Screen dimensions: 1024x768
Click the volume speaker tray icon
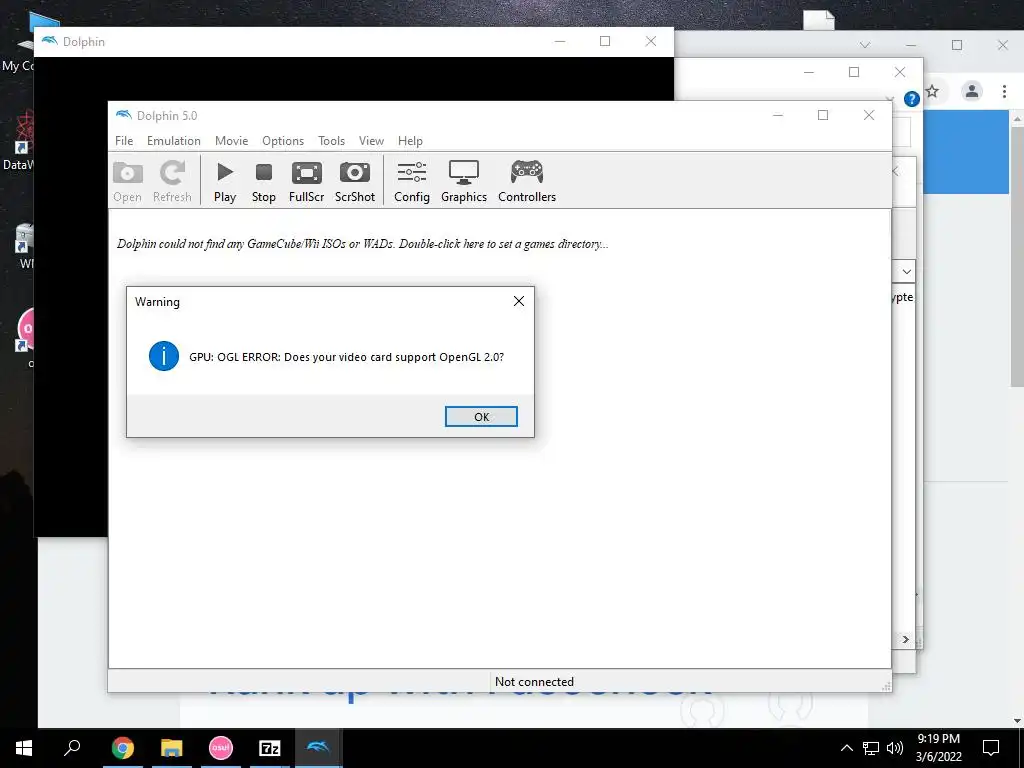click(x=895, y=748)
